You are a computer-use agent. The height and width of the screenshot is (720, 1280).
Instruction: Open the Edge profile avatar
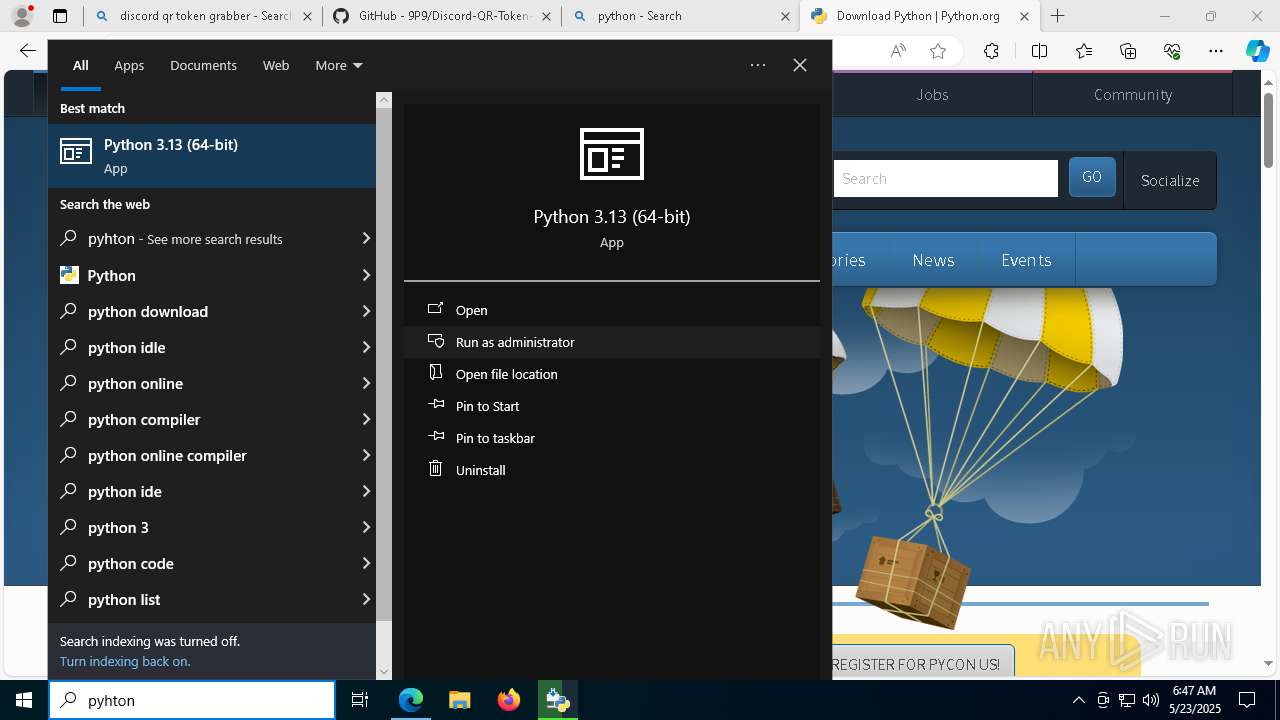tap(22, 16)
